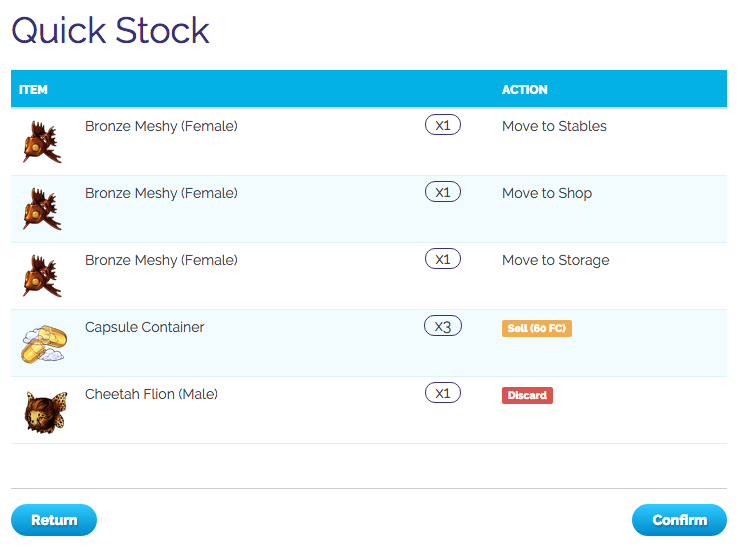The image size is (741, 554).
Task: Click the X3 quantity badge for Capsule Container
Action: (x=443, y=326)
